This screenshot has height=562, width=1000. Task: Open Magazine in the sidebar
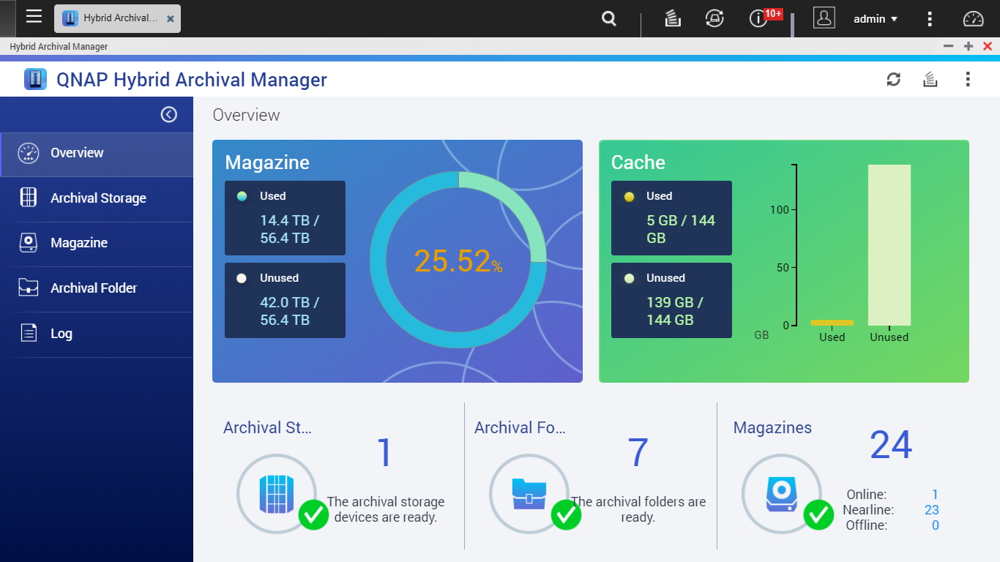point(97,243)
